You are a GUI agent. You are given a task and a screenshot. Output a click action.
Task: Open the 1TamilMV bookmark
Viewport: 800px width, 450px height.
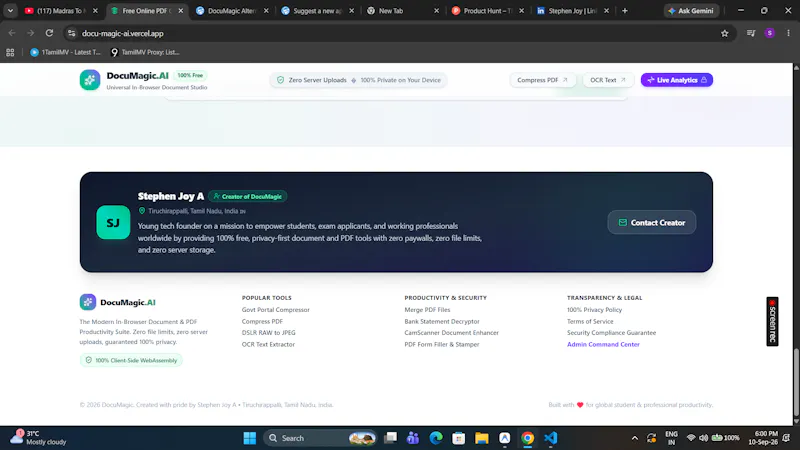[65, 52]
